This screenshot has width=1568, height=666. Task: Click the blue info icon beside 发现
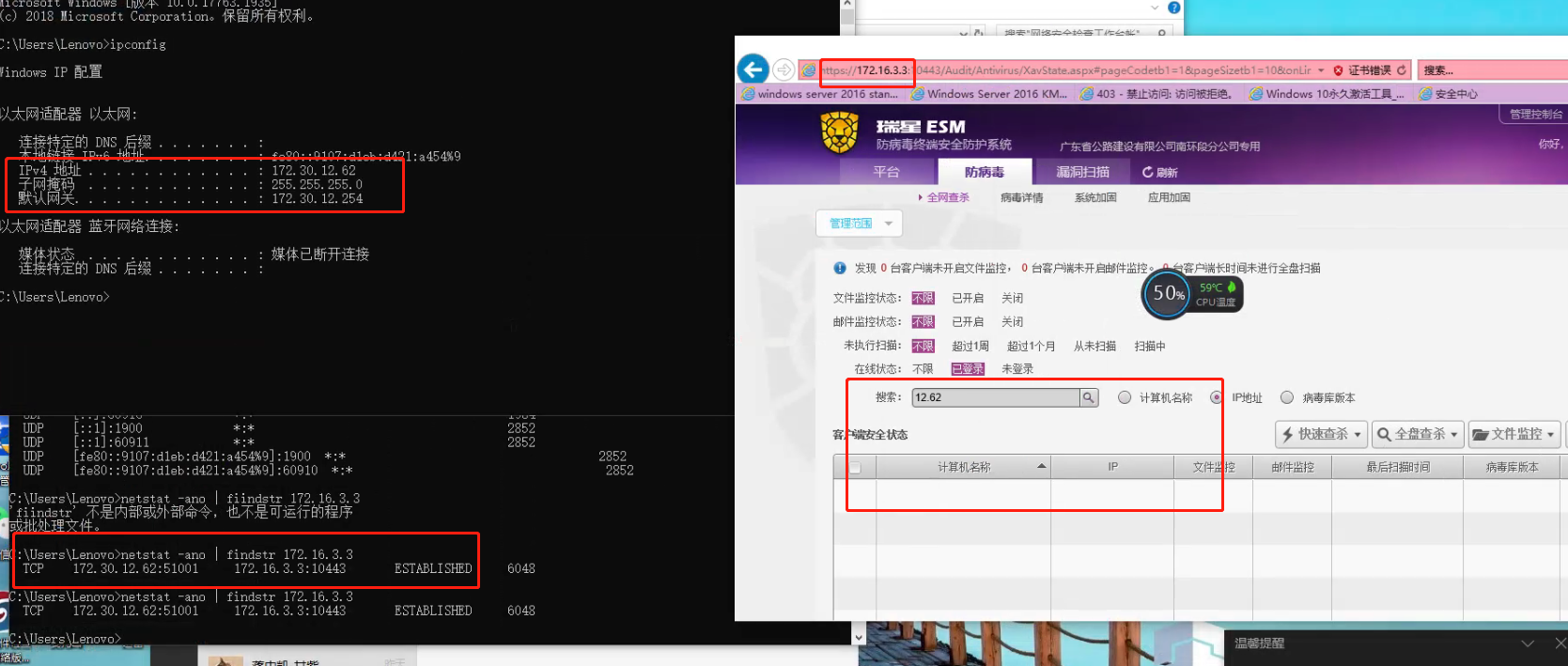click(x=840, y=268)
